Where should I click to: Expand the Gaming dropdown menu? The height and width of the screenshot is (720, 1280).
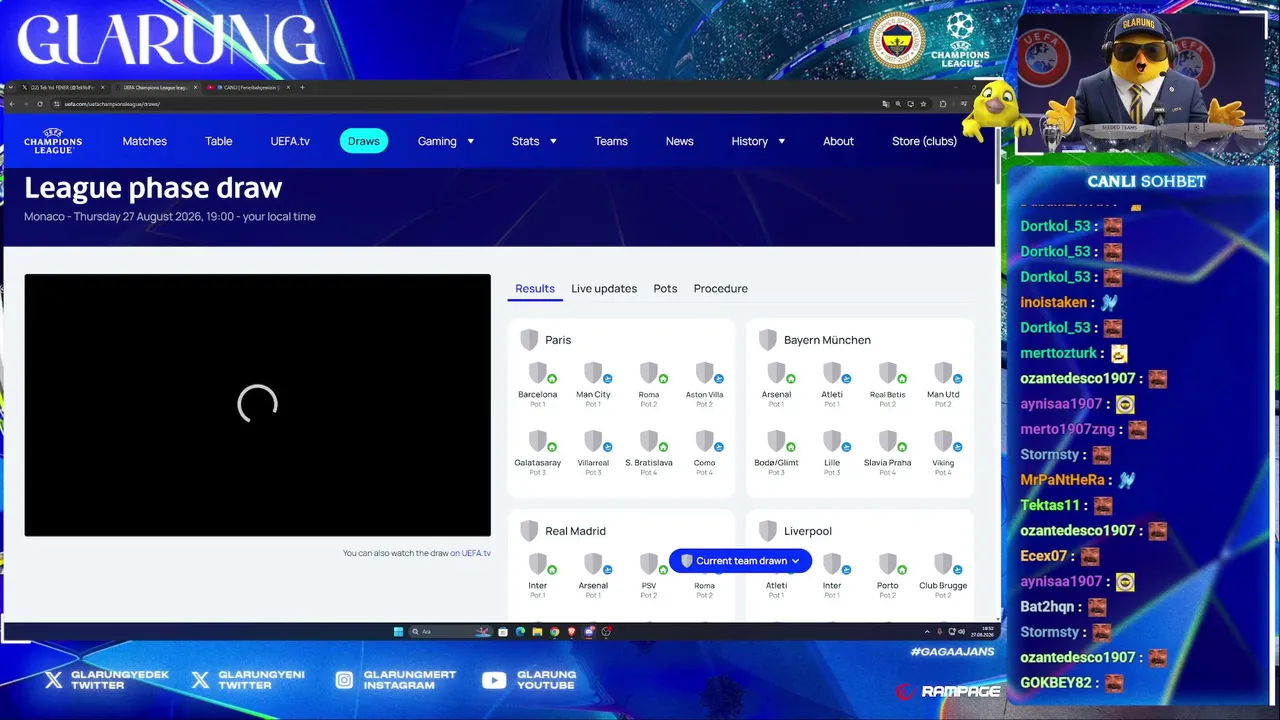coord(446,141)
